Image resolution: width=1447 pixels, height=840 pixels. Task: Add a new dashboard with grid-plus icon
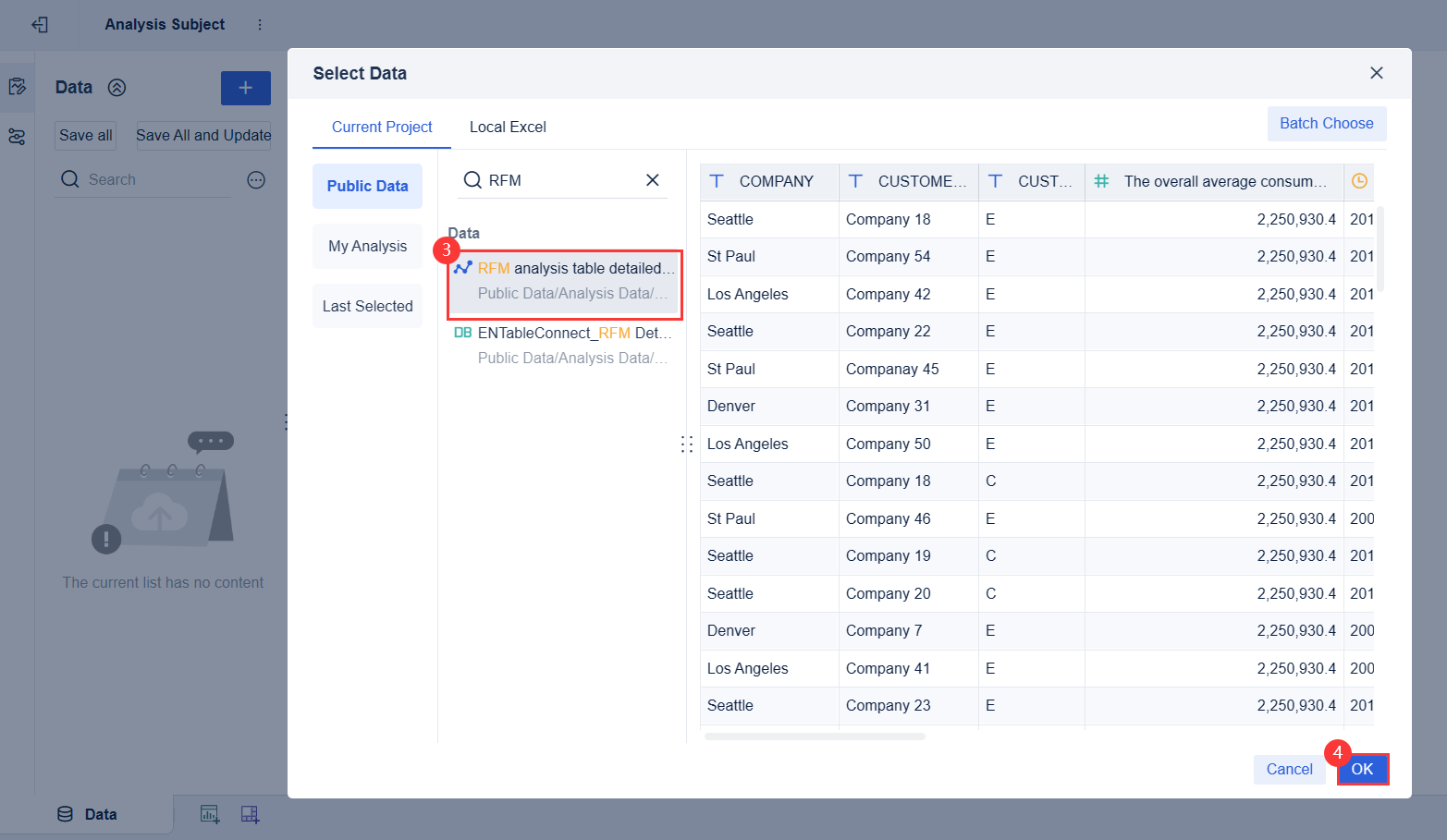pos(250,814)
